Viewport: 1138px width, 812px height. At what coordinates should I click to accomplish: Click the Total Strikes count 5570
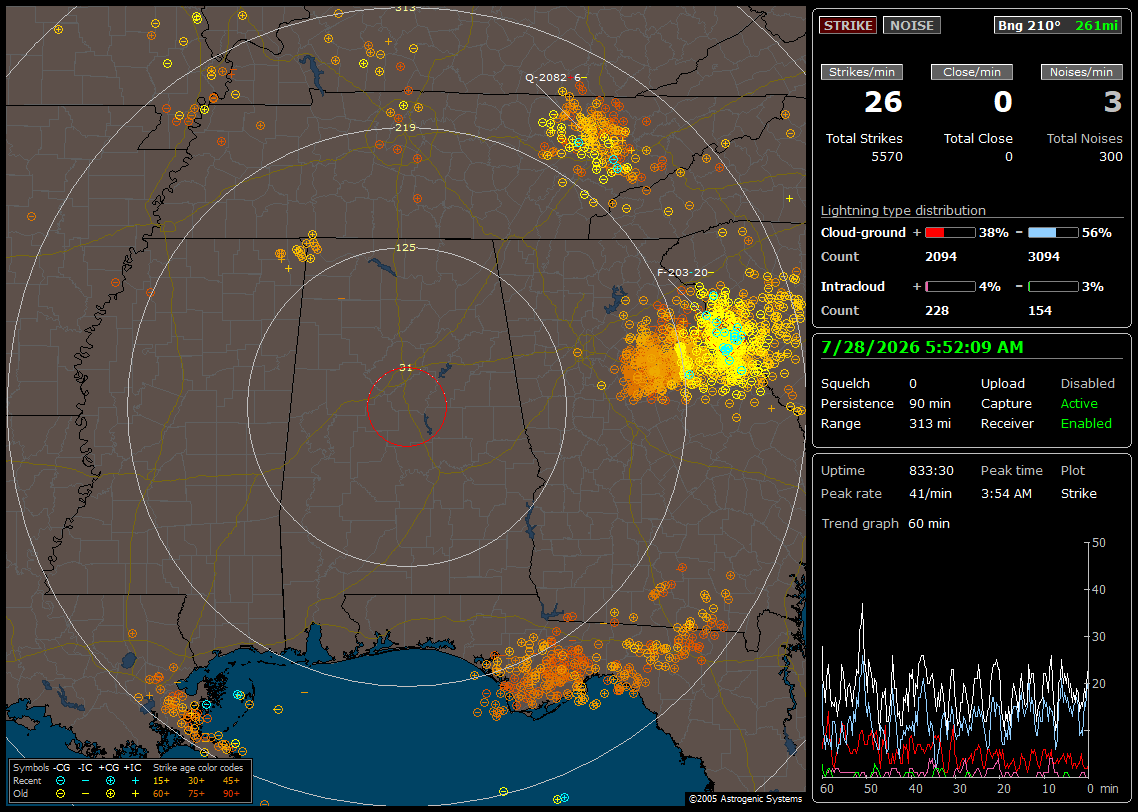[x=887, y=157]
